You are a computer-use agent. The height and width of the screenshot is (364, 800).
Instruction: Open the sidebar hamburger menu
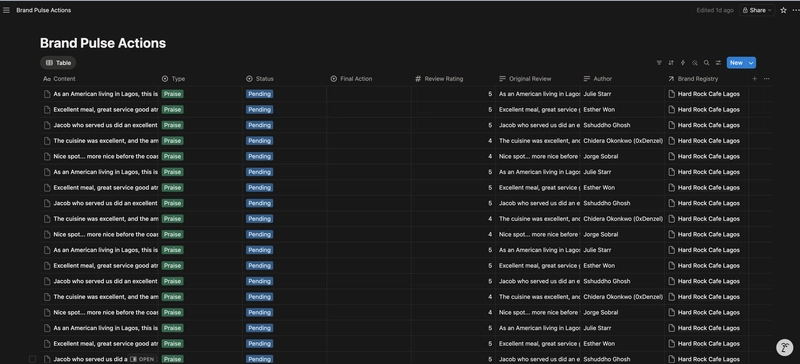tap(6, 10)
